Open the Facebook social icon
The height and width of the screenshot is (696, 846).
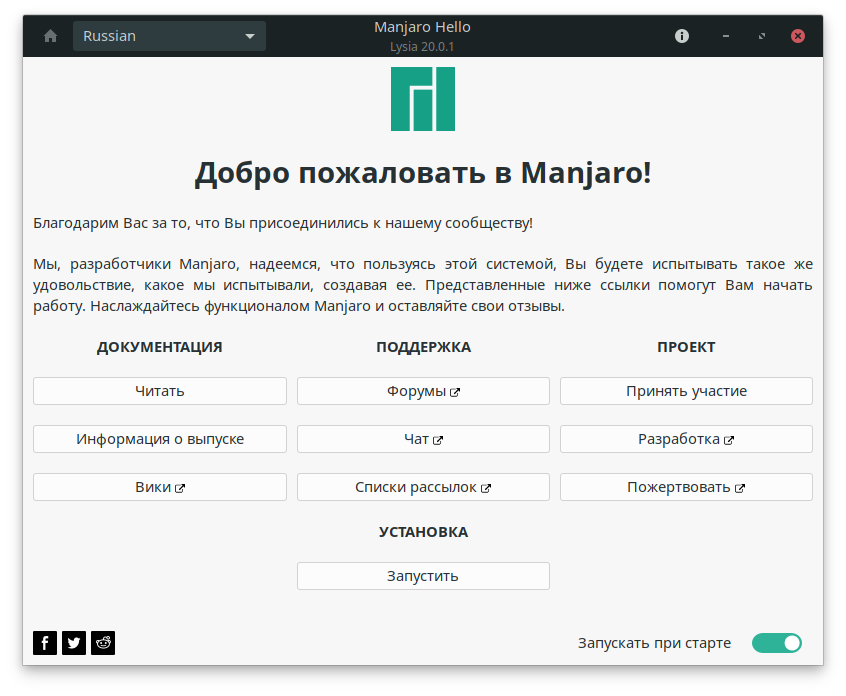coord(45,643)
